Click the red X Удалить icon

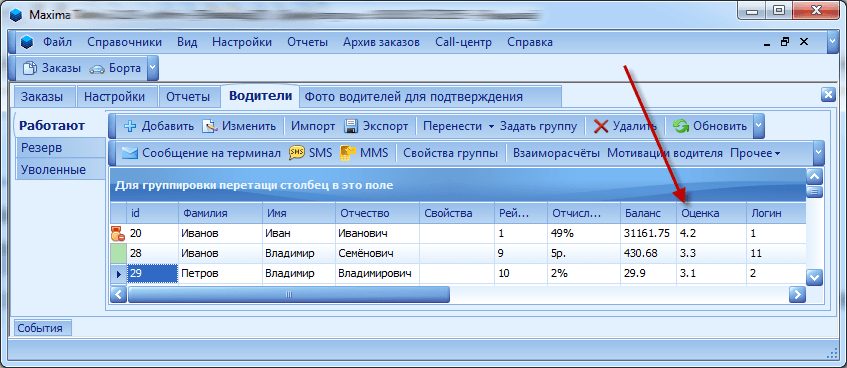tap(601, 126)
